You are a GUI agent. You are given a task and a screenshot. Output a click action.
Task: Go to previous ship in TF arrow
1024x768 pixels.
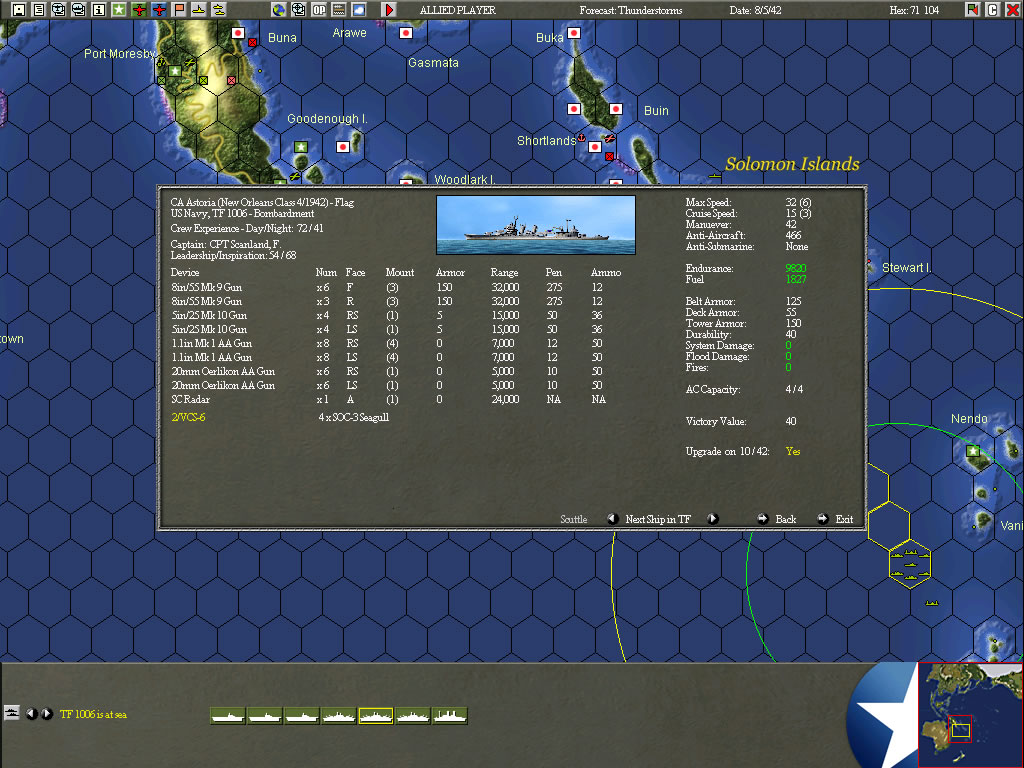click(x=613, y=519)
